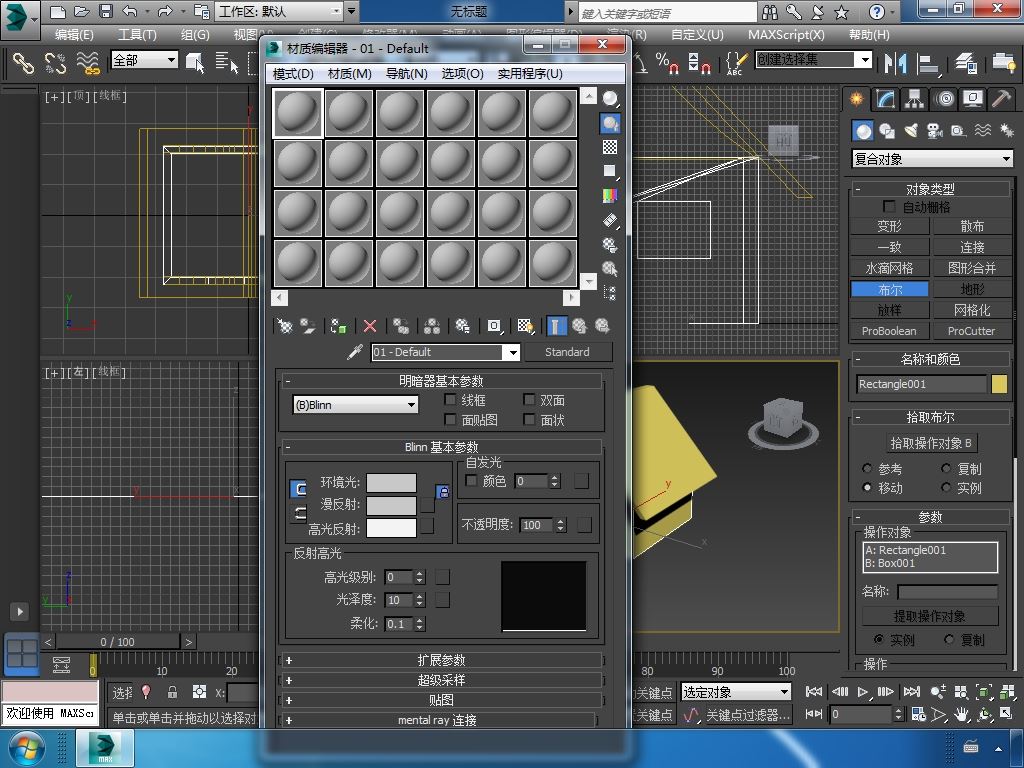1024x768 pixels.
Task: Open the 选定对象 key filter dropdown
Action: 736,692
